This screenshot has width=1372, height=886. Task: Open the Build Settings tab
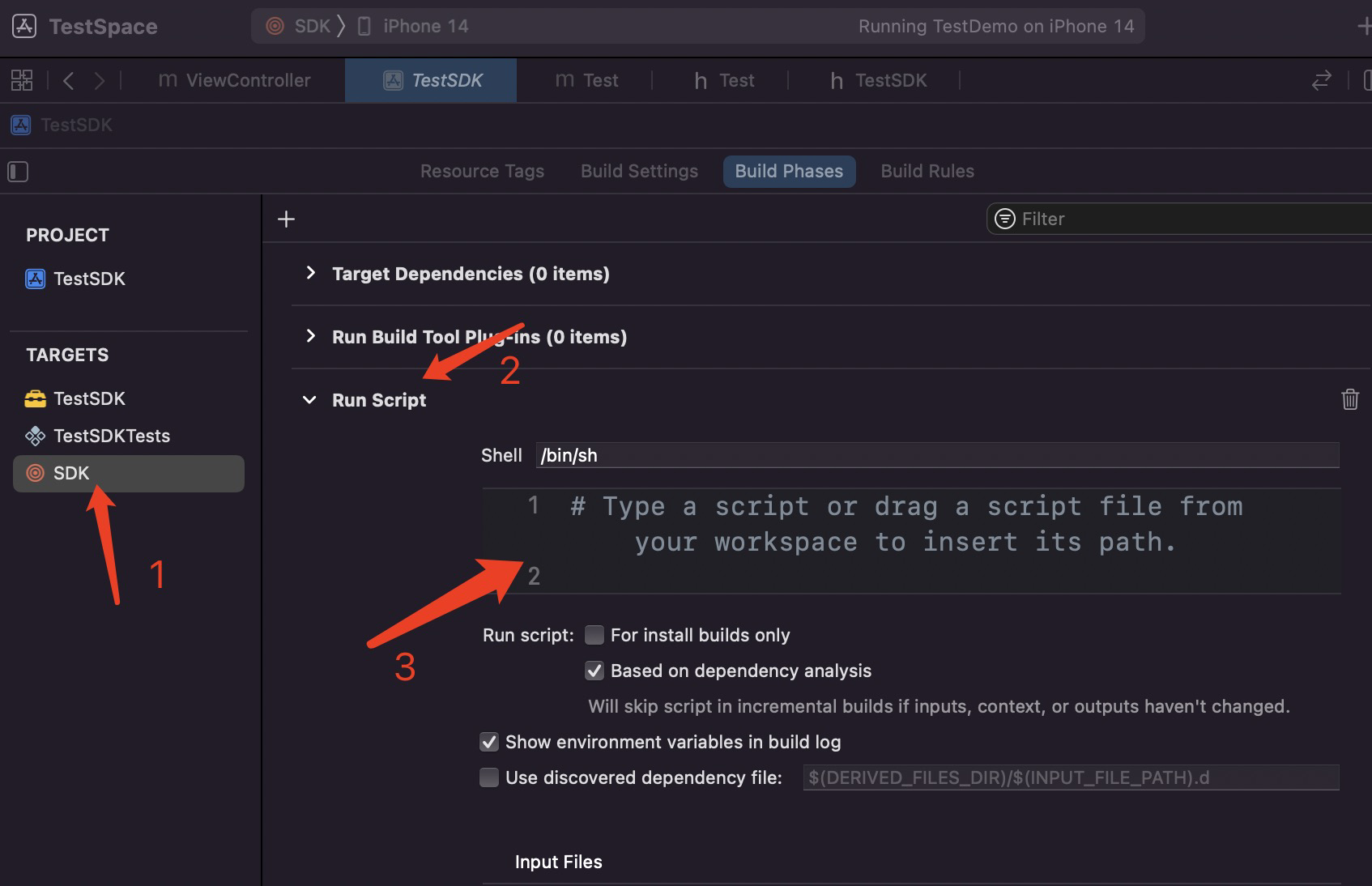point(639,171)
